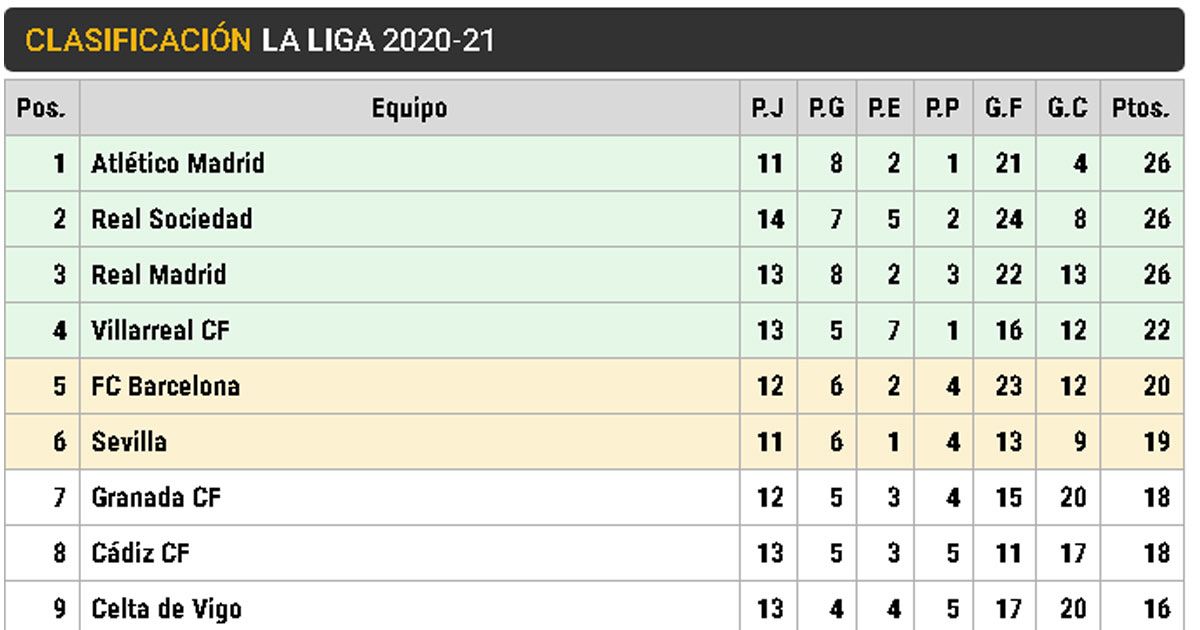This screenshot has width=1200, height=630.
Task: Click the P.G column header
Action: 826,108
